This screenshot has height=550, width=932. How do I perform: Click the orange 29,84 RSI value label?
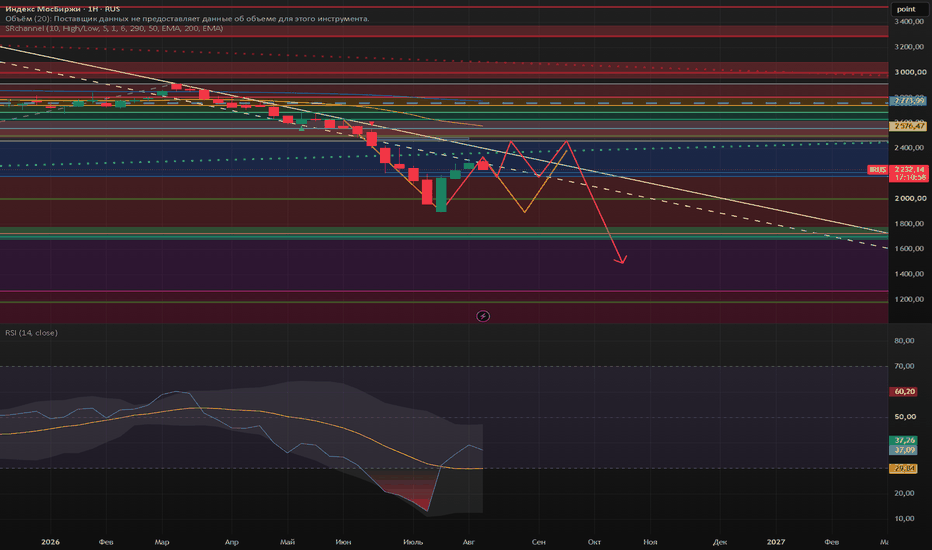(903, 469)
